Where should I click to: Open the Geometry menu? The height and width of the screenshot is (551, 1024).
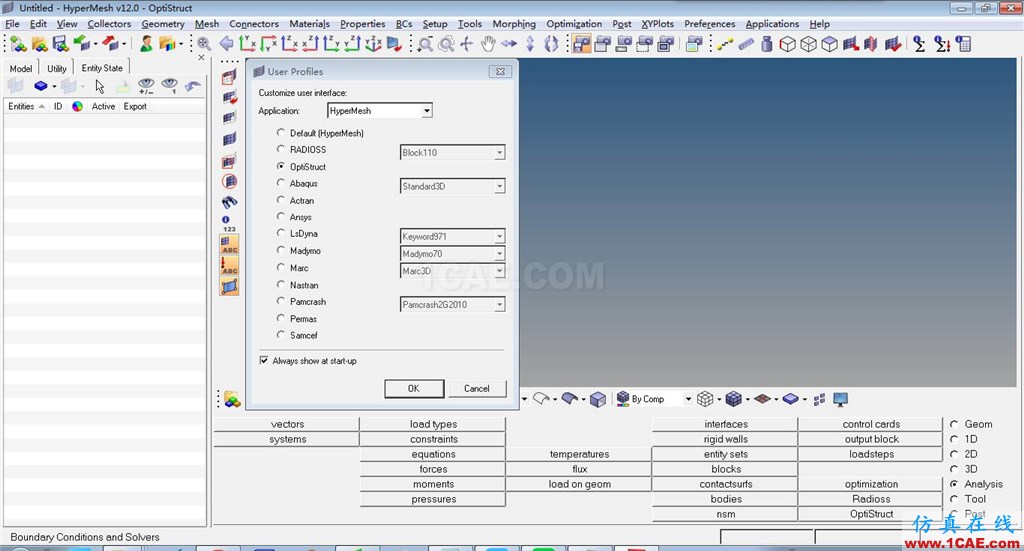coord(163,24)
